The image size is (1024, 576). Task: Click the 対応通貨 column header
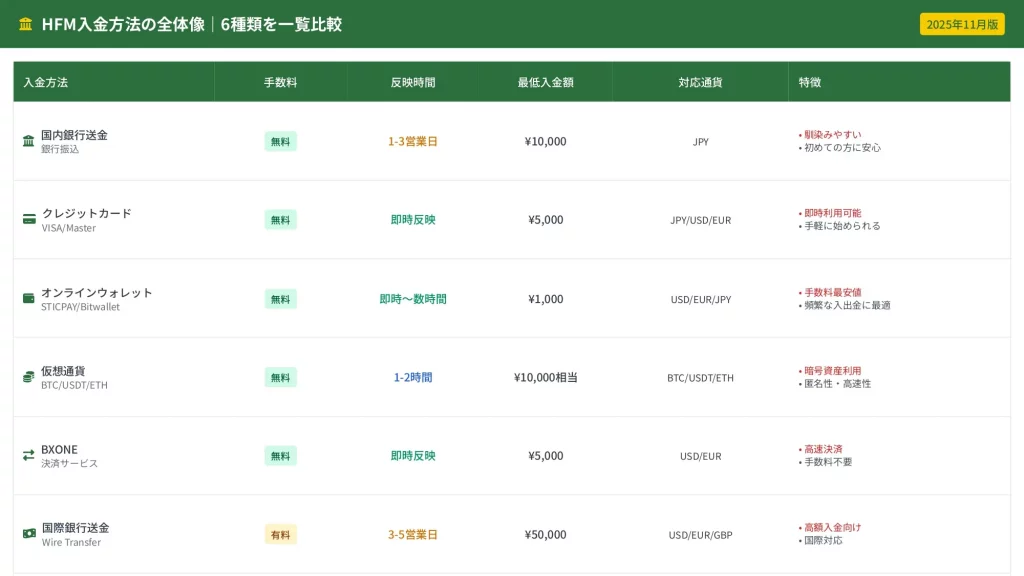click(700, 82)
